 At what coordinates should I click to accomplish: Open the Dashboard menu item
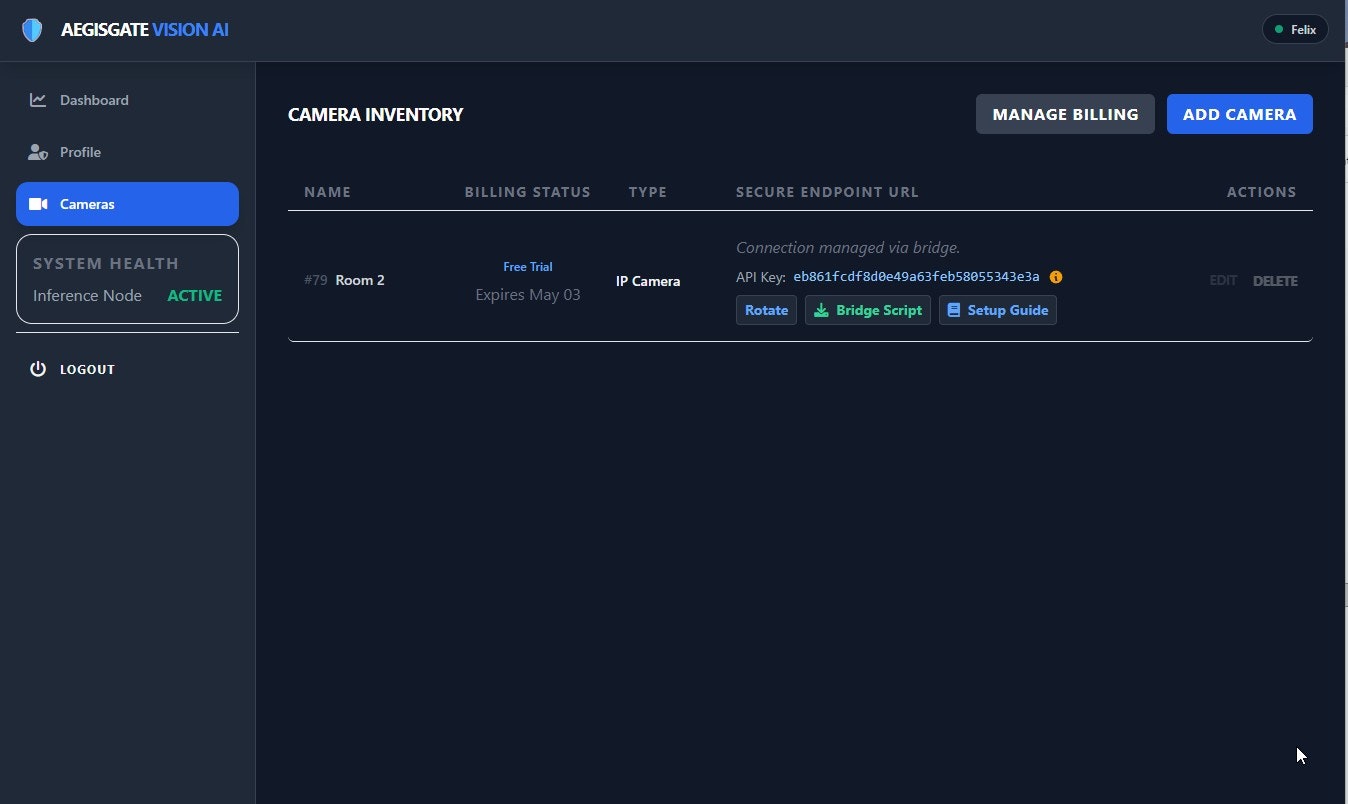click(x=127, y=100)
